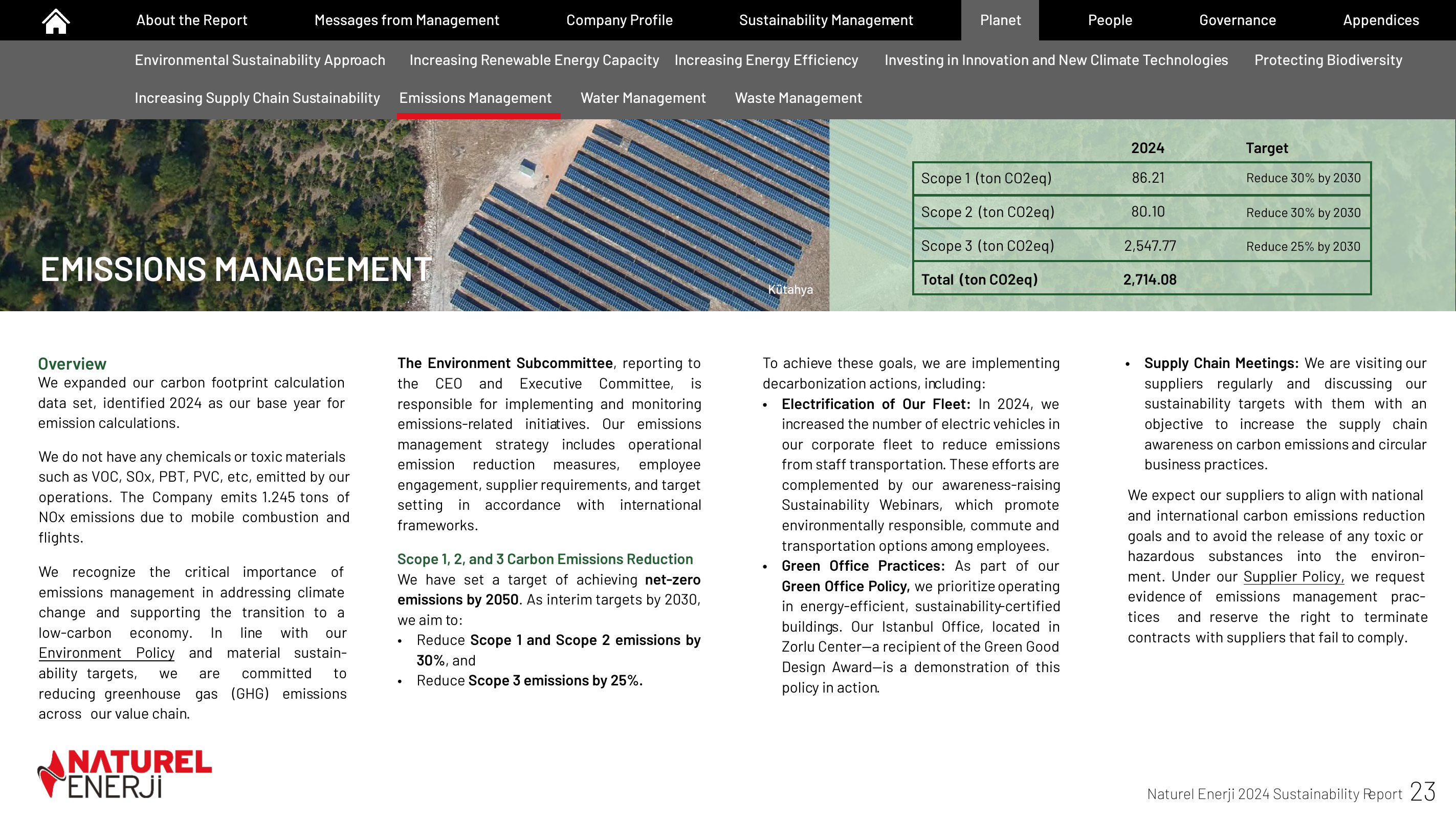
Task: Click the Scope 3 'Reduce 25% by 2030' target
Action: (1303, 246)
